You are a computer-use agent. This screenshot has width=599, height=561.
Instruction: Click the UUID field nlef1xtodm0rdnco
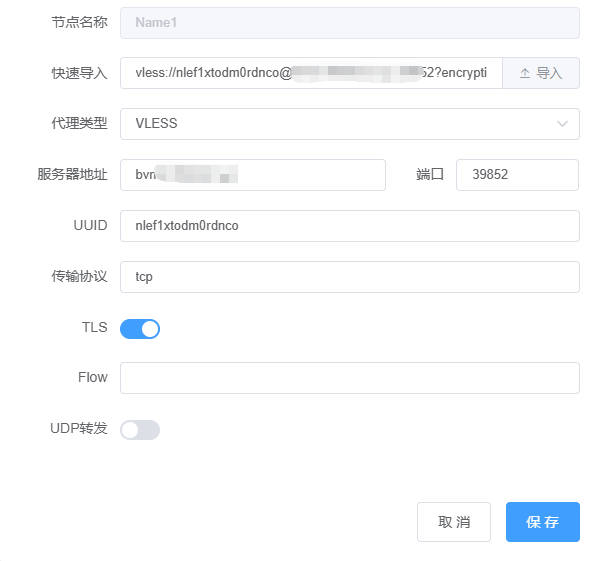pyautogui.click(x=350, y=226)
